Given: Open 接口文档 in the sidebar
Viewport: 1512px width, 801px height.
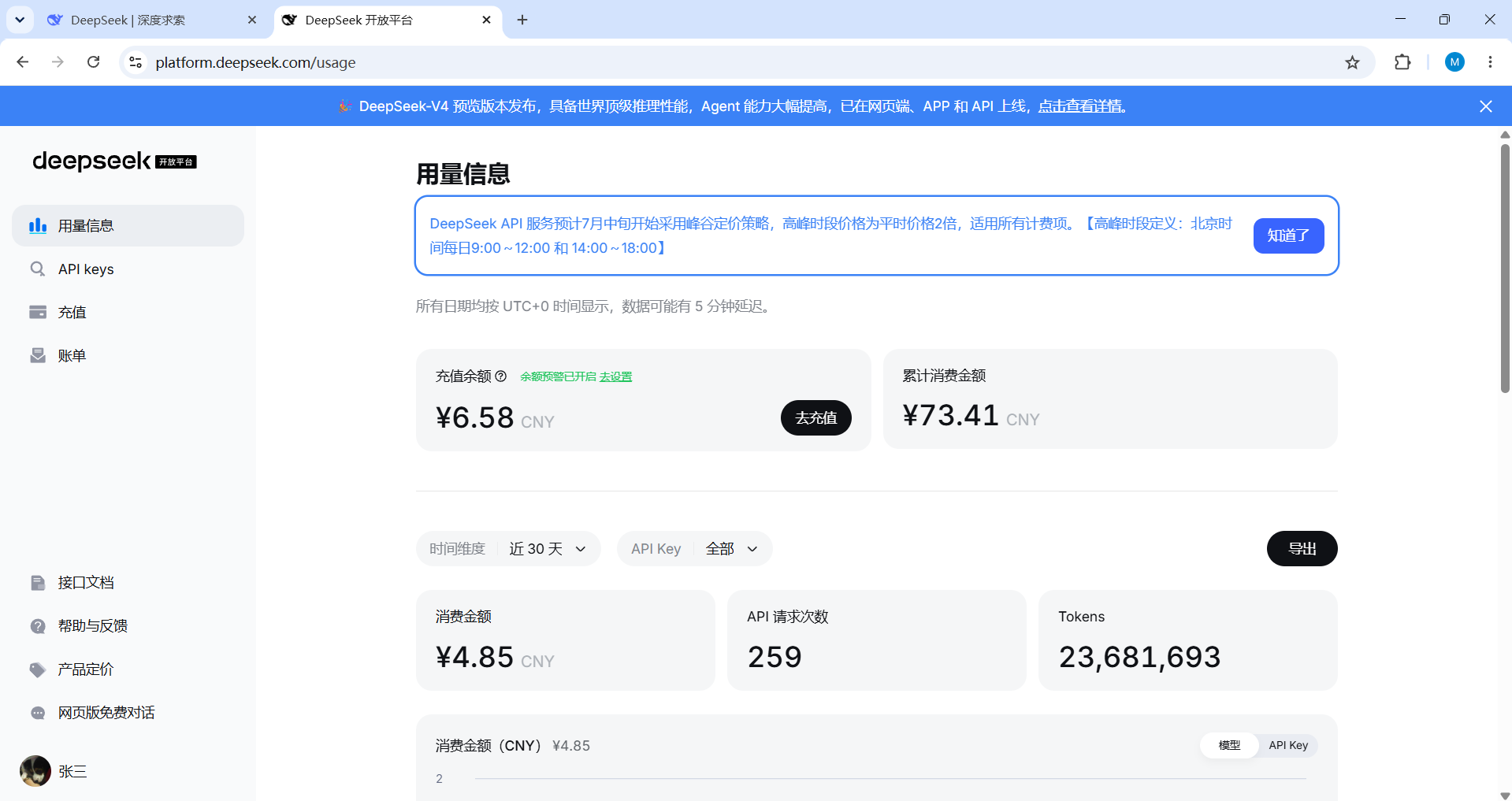Looking at the screenshot, I should click(128, 583).
